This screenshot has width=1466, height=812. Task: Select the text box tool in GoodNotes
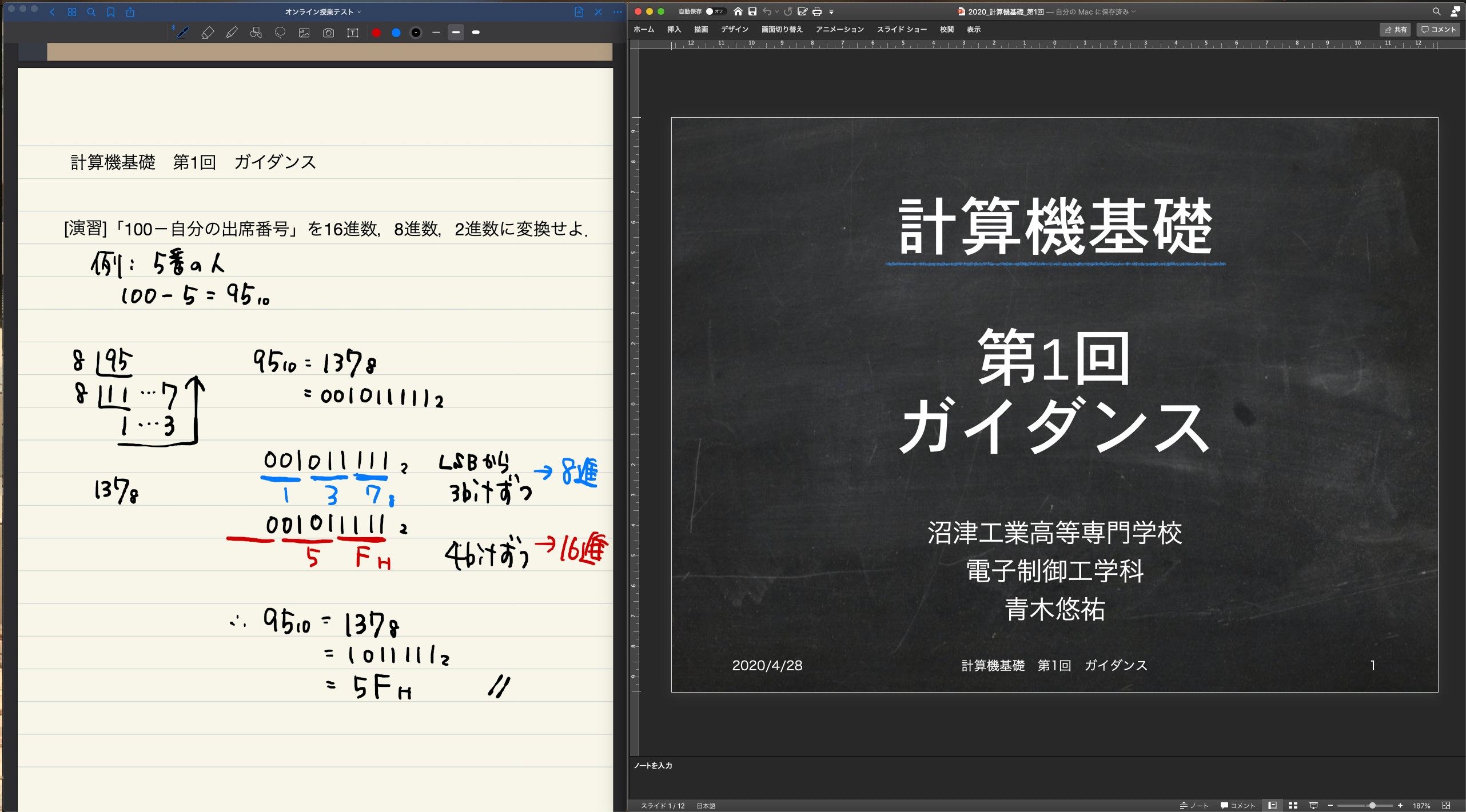tap(353, 33)
